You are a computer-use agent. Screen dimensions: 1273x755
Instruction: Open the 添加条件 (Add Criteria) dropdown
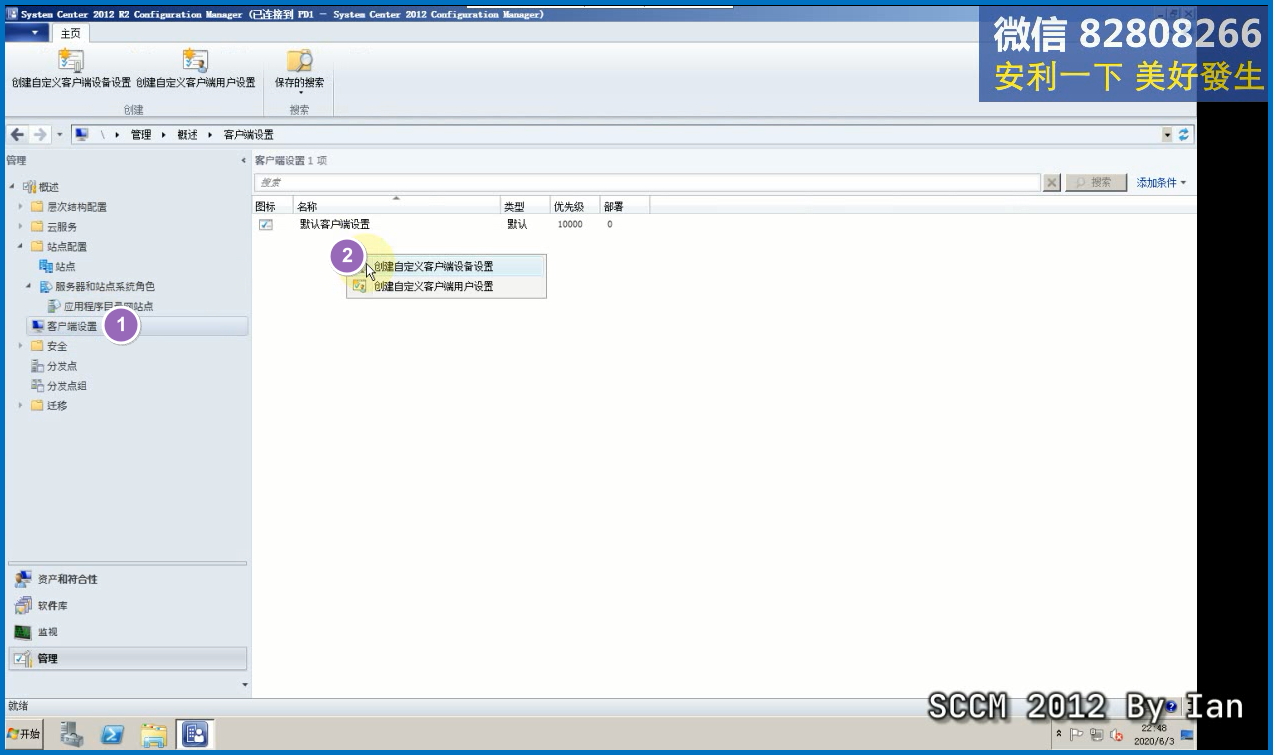(x=1161, y=183)
